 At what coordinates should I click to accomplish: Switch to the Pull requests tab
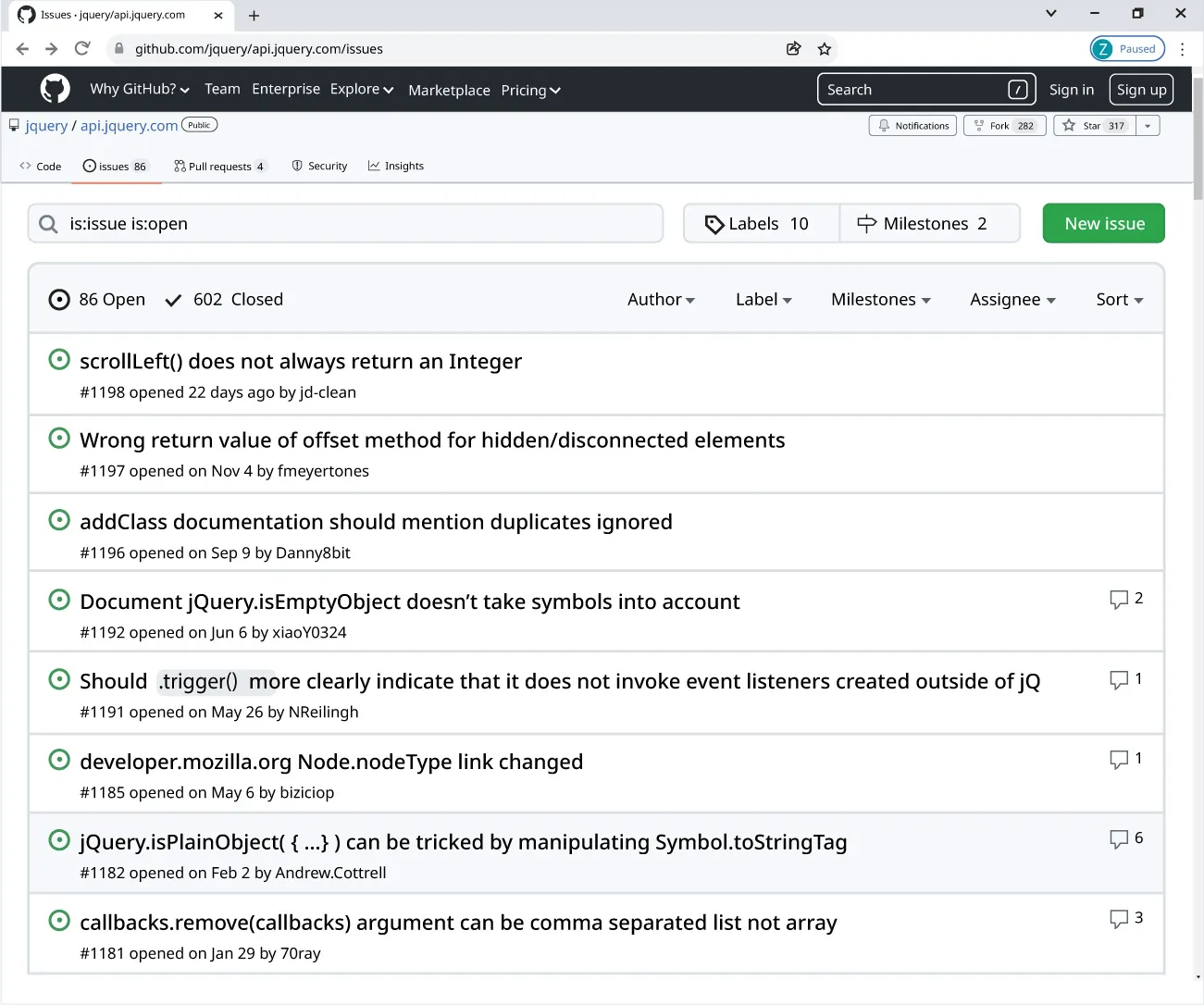[219, 166]
